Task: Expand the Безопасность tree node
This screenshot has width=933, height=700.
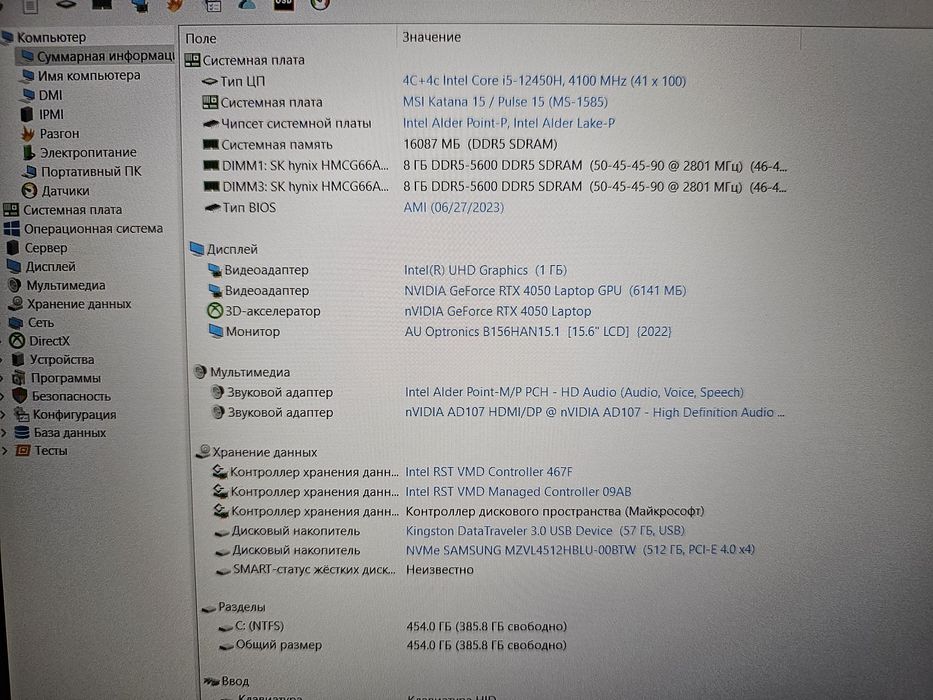Action: coord(3,396)
